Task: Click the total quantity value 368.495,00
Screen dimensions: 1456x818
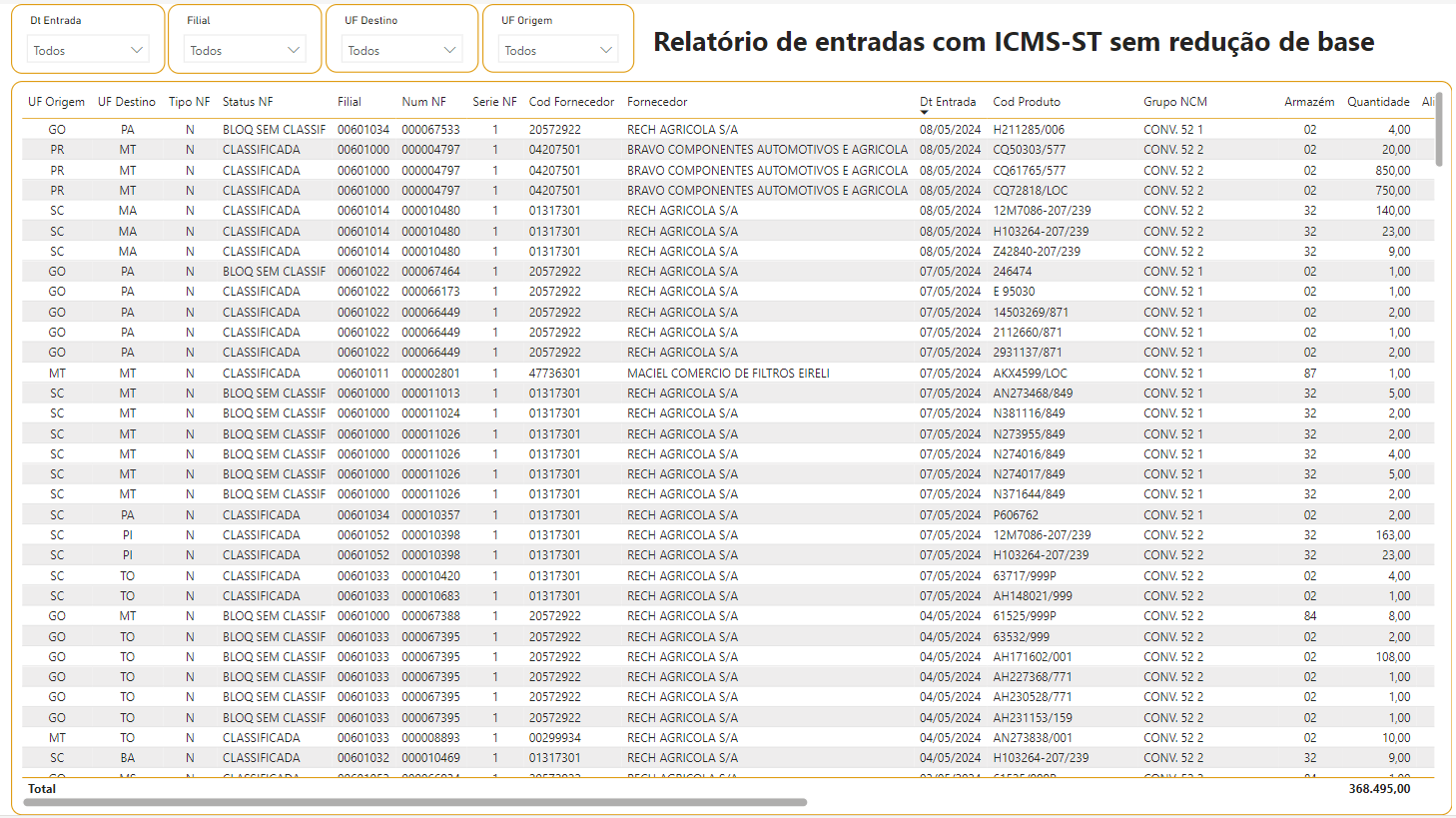Action: [x=1379, y=789]
